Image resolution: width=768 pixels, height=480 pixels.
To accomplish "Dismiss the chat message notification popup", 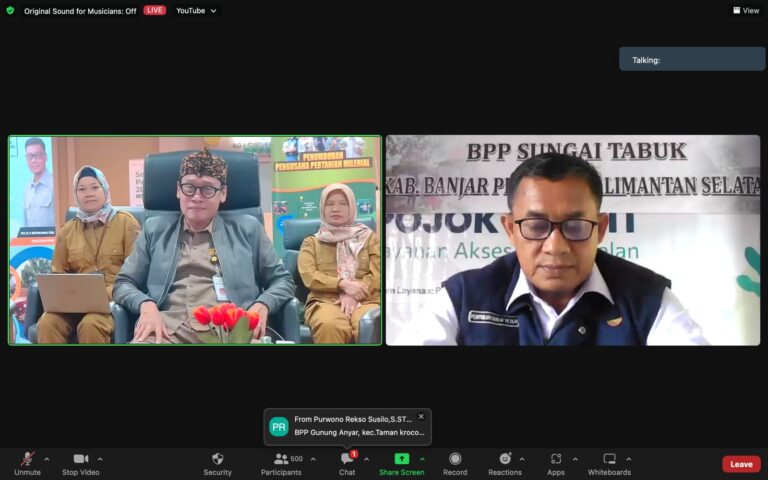I will tap(421, 416).
